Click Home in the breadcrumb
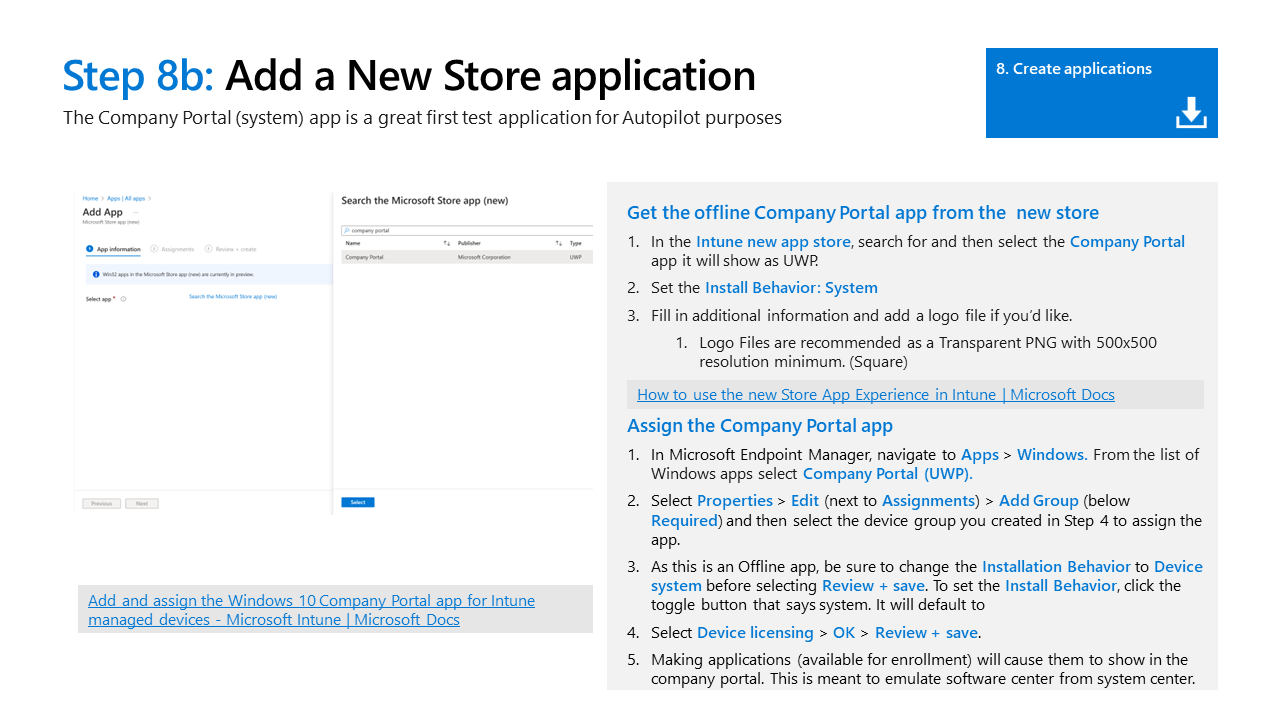 90,198
